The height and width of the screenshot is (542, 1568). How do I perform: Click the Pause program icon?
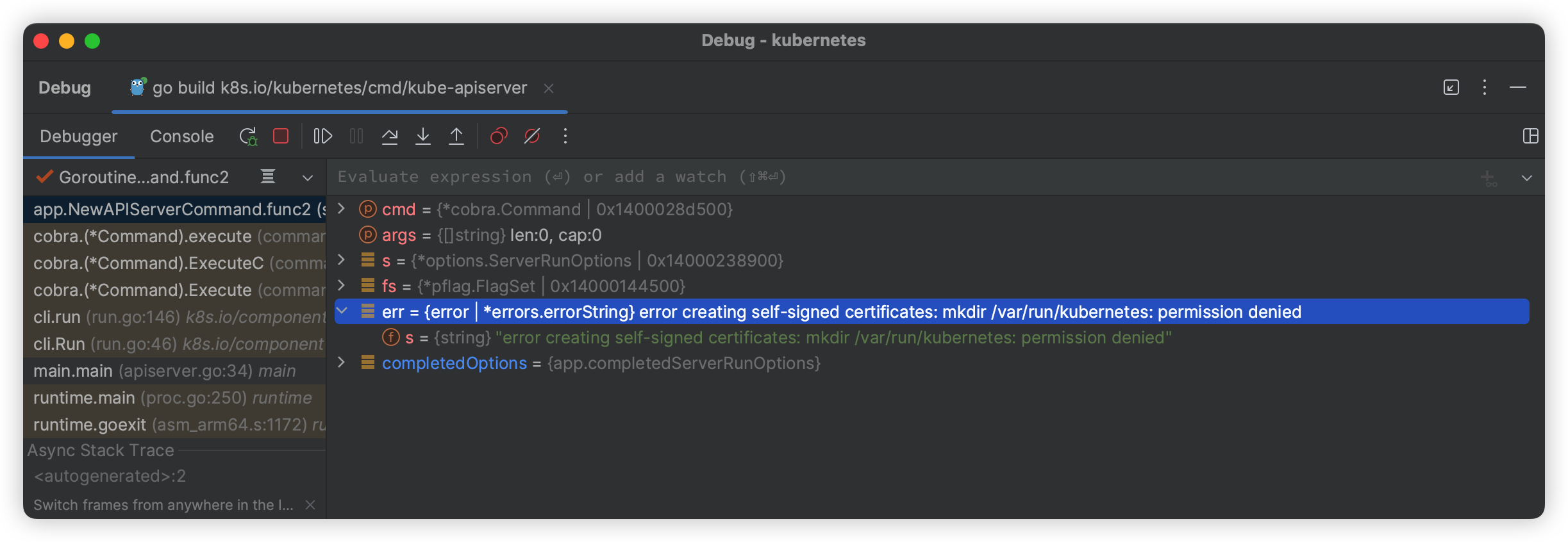(x=356, y=136)
